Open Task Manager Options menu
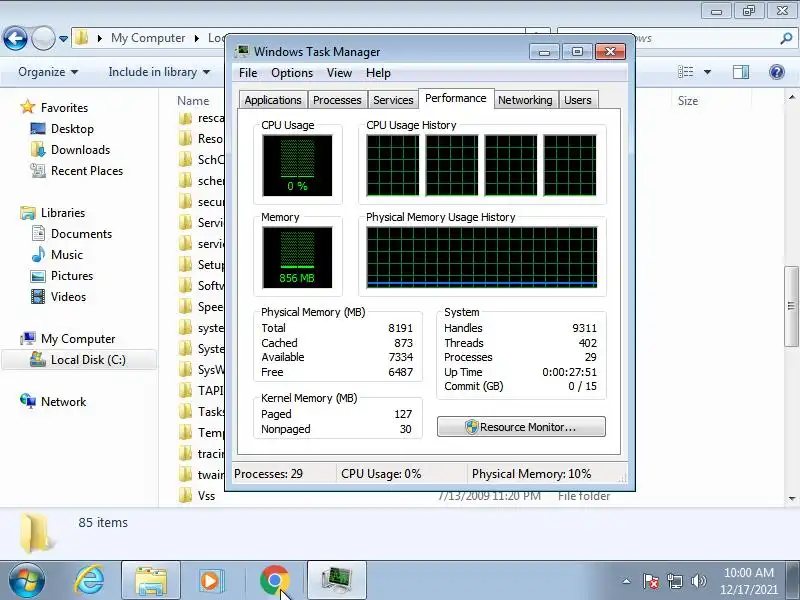Viewport: 800px width, 600px height. pyautogui.click(x=292, y=73)
